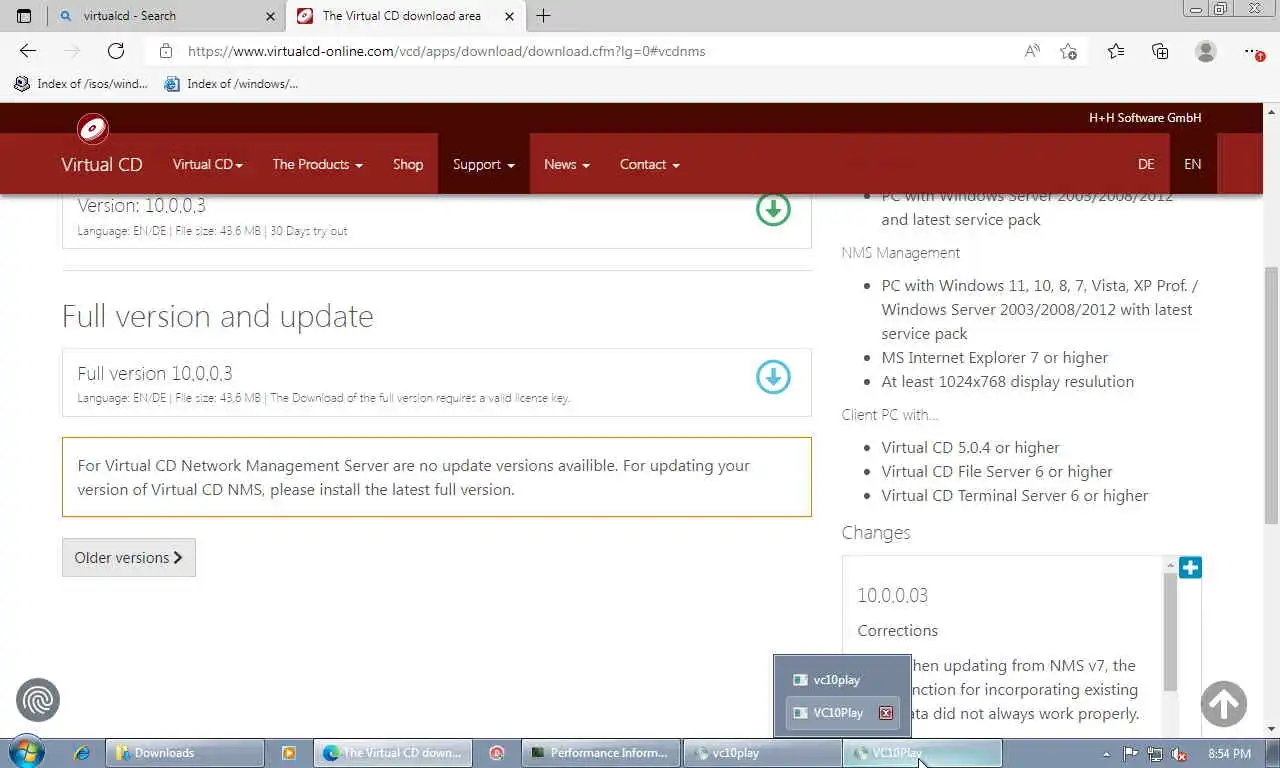Select the highlighted VC10Play taskbar button
1280x768 pixels.
tap(922, 753)
